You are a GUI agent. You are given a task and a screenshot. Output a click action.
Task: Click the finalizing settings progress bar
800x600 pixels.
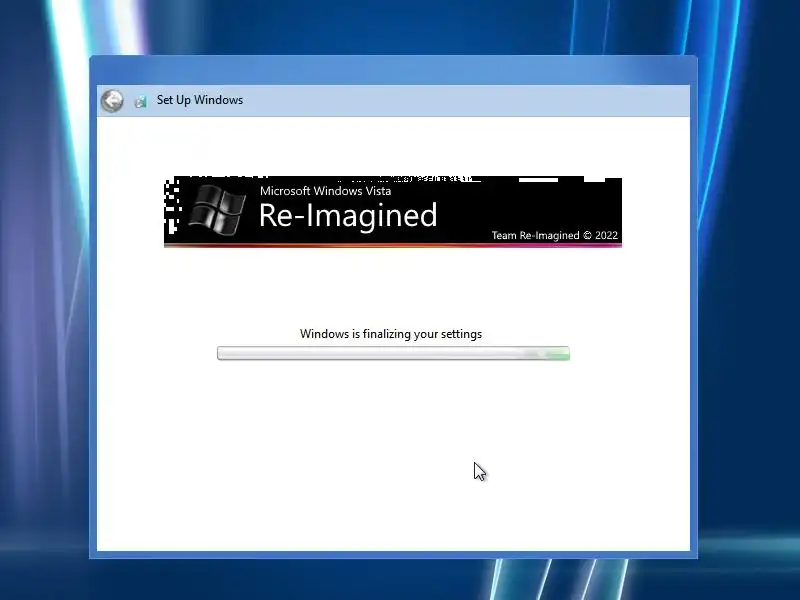coord(393,353)
